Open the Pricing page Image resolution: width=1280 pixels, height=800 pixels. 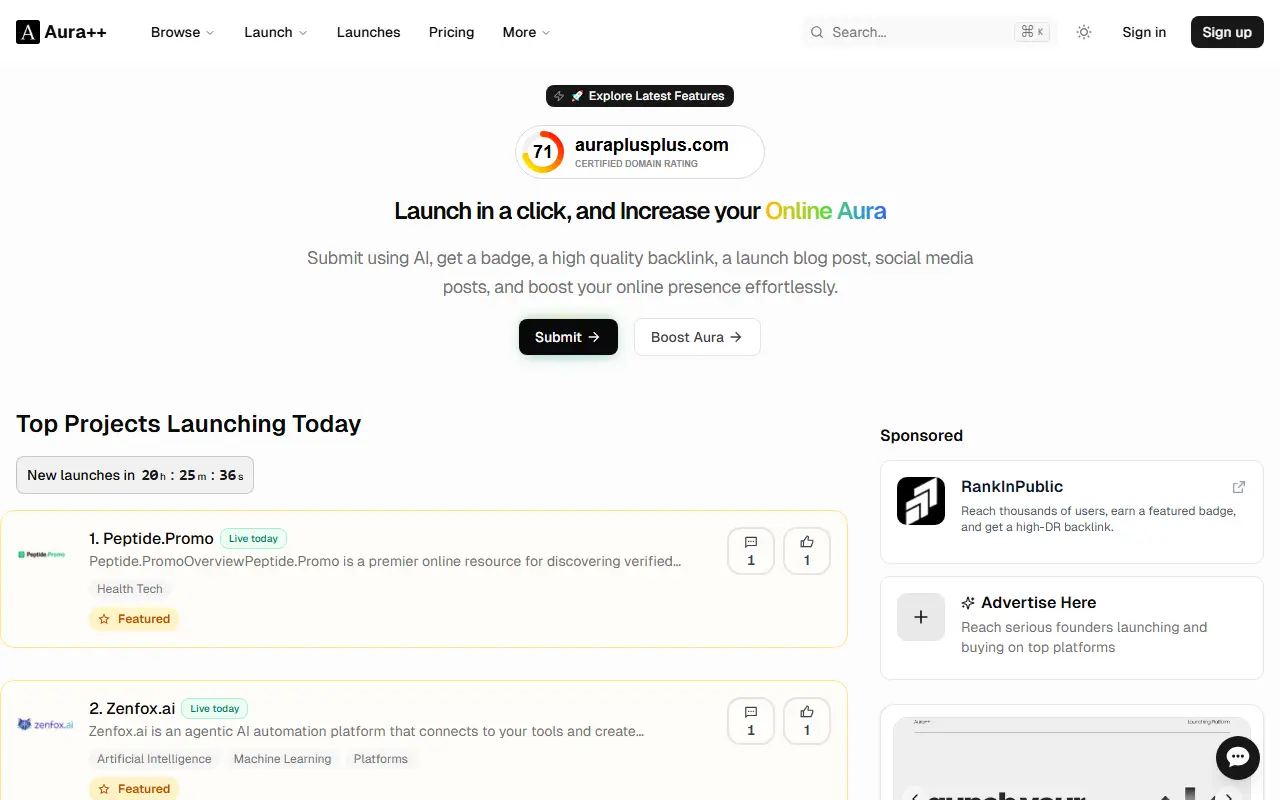[x=451, y=32]
